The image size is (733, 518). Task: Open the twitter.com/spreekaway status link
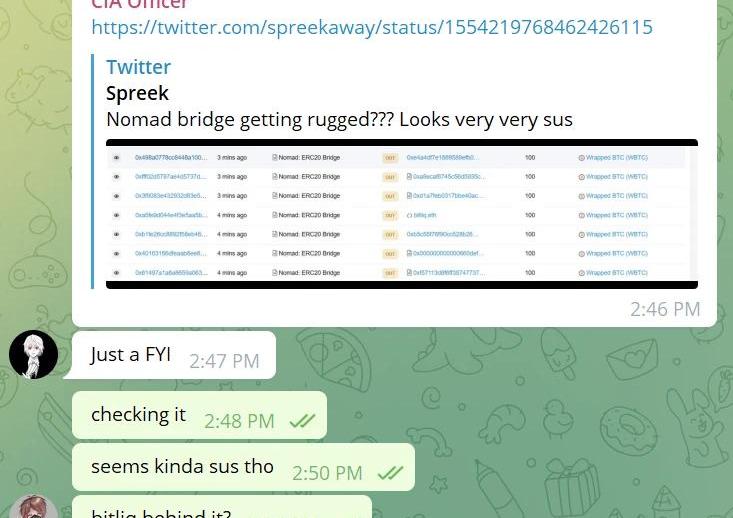click(372, 27)
